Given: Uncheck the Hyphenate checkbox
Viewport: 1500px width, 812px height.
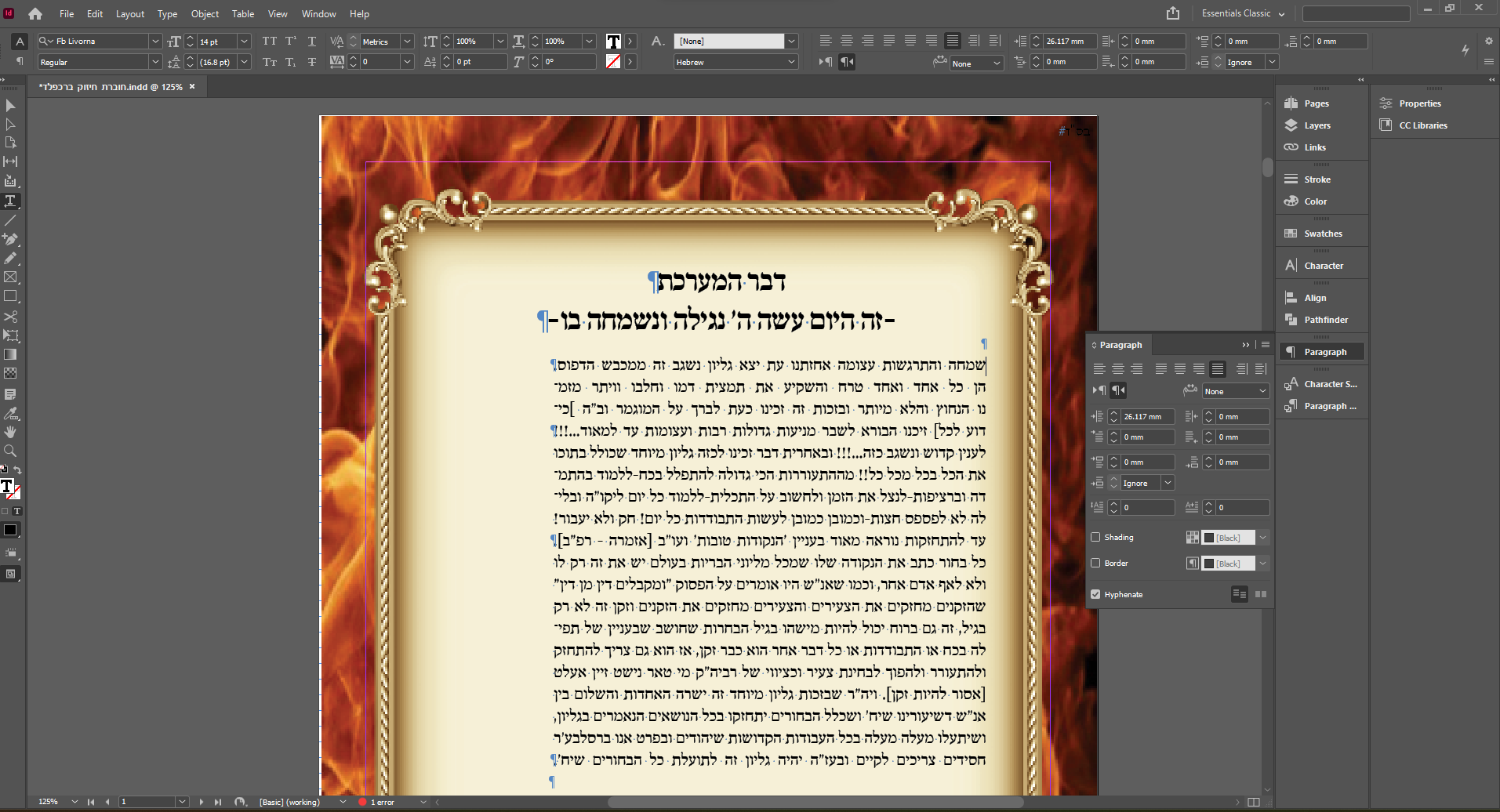Looking at the screenshot, I should point(1095,595).
